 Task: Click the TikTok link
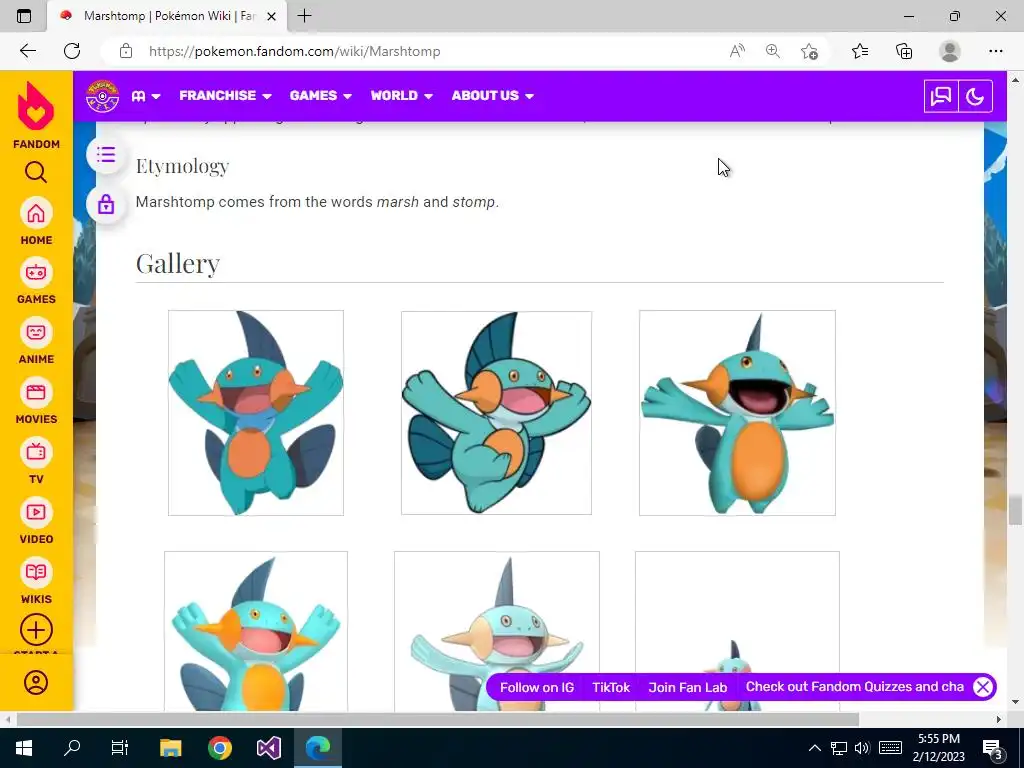pyautogui.click(x=611, y=687)
